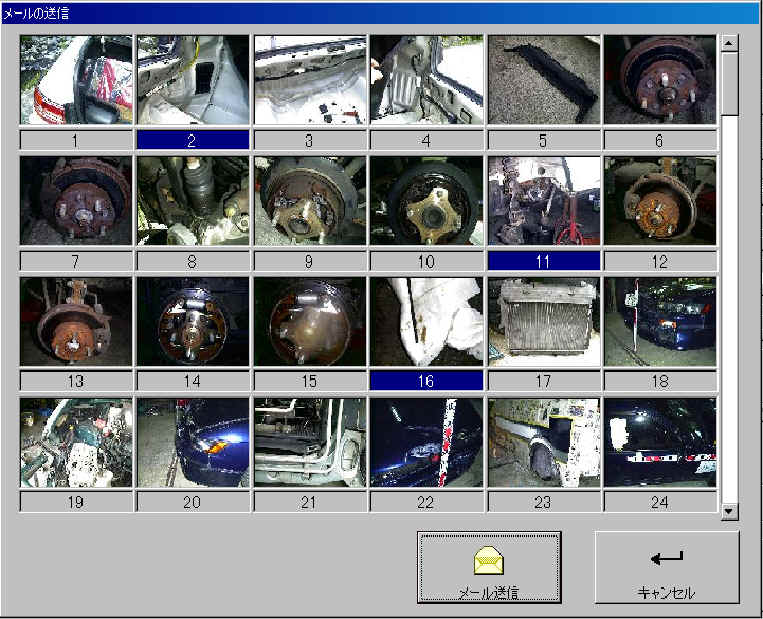Select photo thumbnail 1 of car rear
This screenshot has height=619, width=763.
76,80
